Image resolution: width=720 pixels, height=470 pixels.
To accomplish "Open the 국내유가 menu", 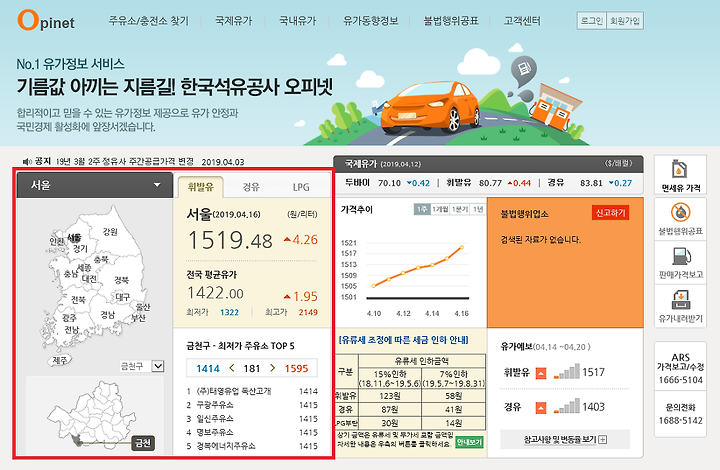I will click(298, 21).
